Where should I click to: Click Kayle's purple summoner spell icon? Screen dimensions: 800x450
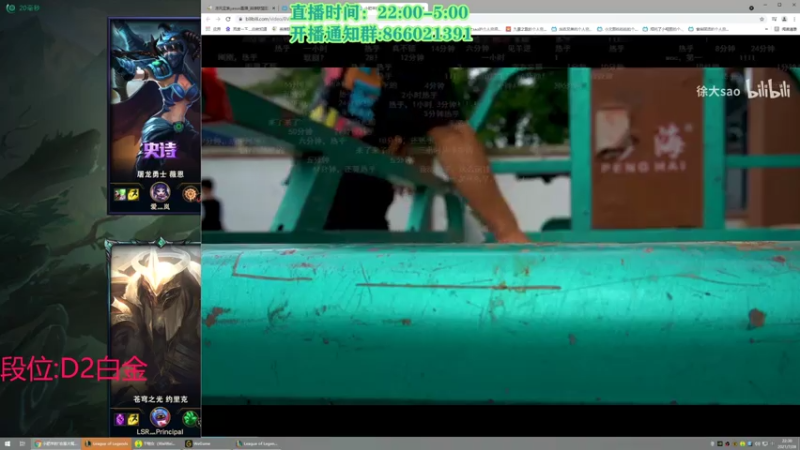click(x=120, y=419)
